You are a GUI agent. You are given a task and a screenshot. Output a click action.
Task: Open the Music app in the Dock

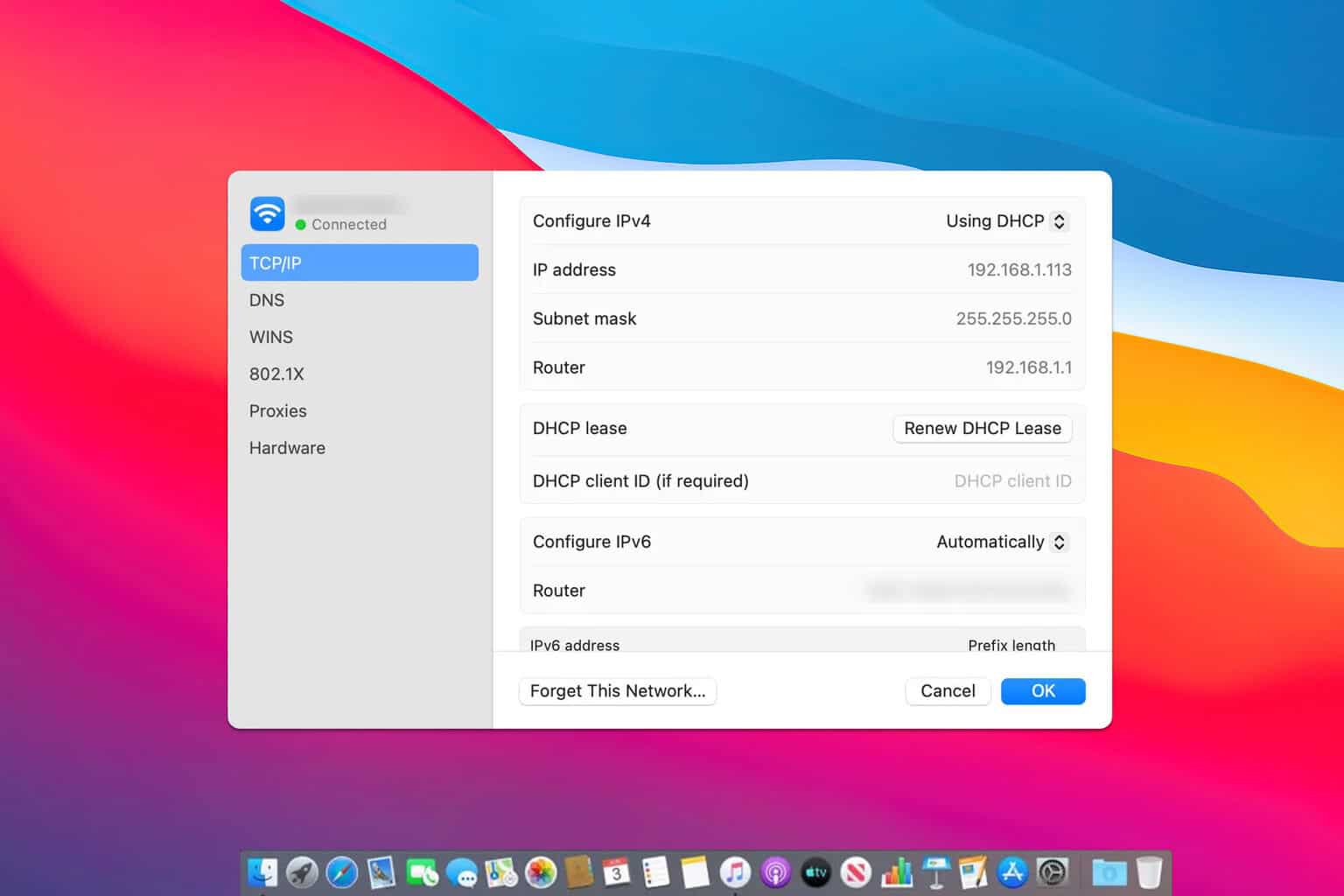point(735,872)
